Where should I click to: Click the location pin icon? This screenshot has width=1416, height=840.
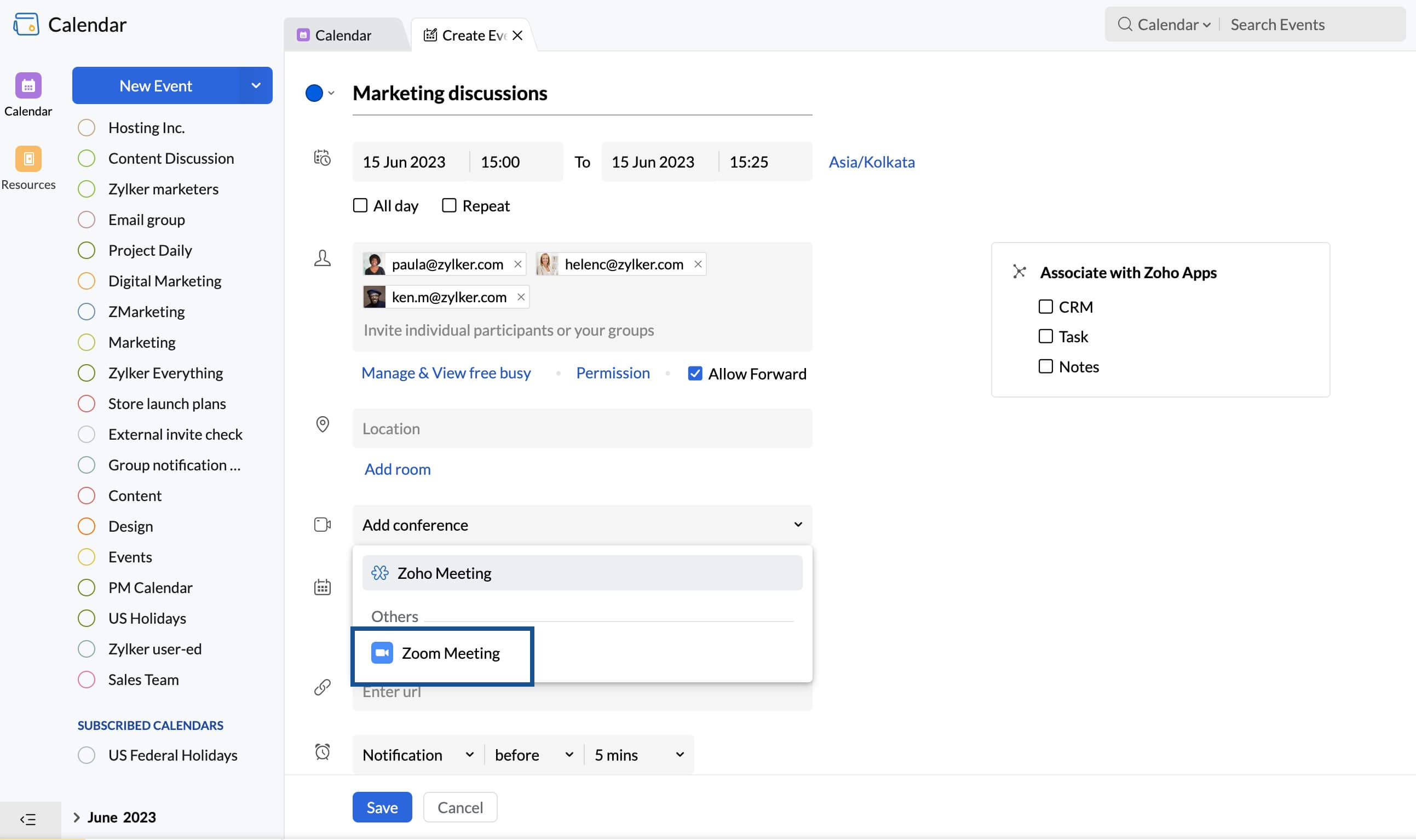pos(322,424)
